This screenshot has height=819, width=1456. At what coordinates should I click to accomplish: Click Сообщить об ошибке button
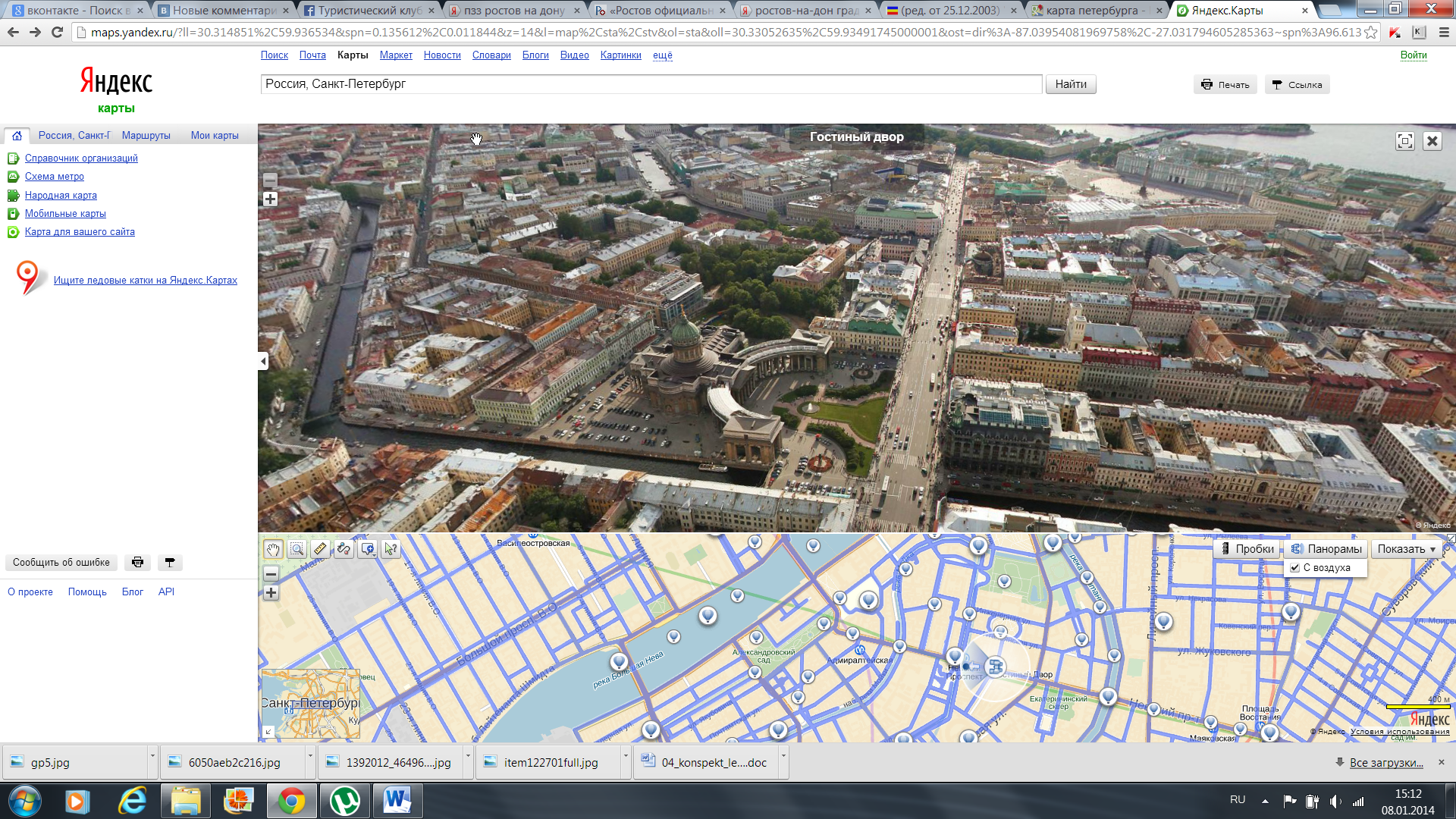pos(61,563)
